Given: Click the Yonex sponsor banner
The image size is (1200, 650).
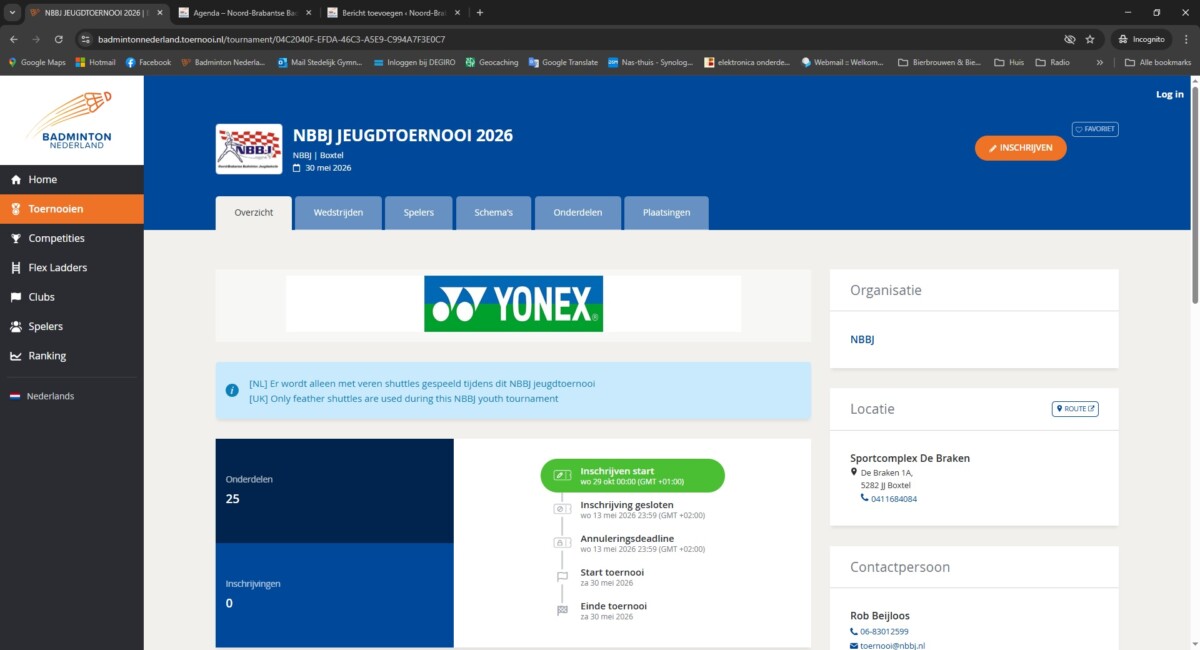Looking at the screenshot, I should tap(513, 304).
